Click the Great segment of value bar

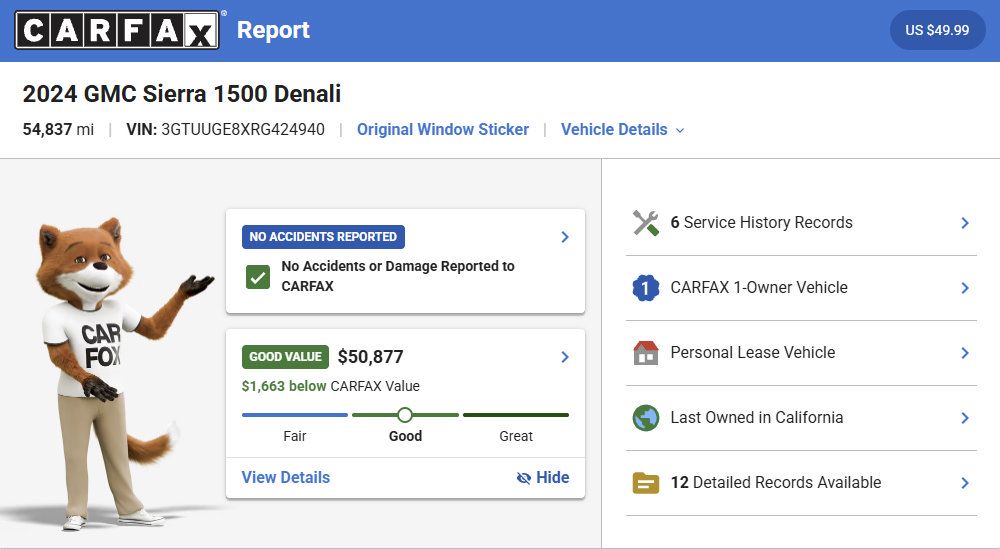coord(516,415)
